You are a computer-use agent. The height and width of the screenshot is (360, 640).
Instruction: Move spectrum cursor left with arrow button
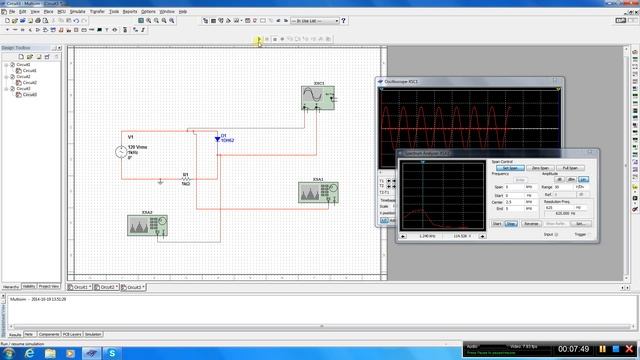click(403, 236)
